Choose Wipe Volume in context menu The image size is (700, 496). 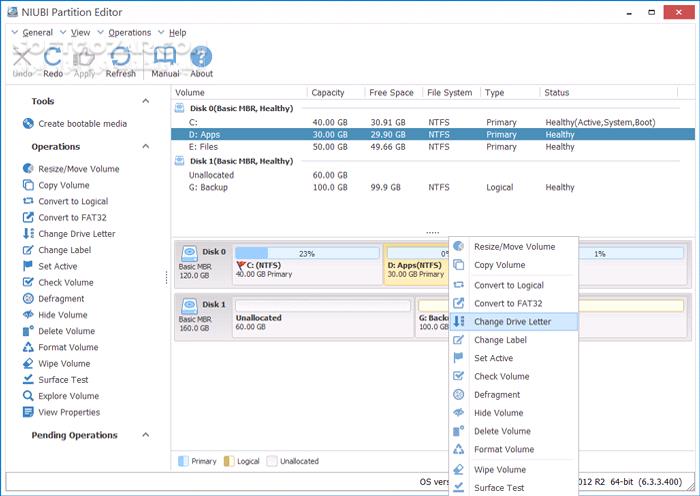514,470
